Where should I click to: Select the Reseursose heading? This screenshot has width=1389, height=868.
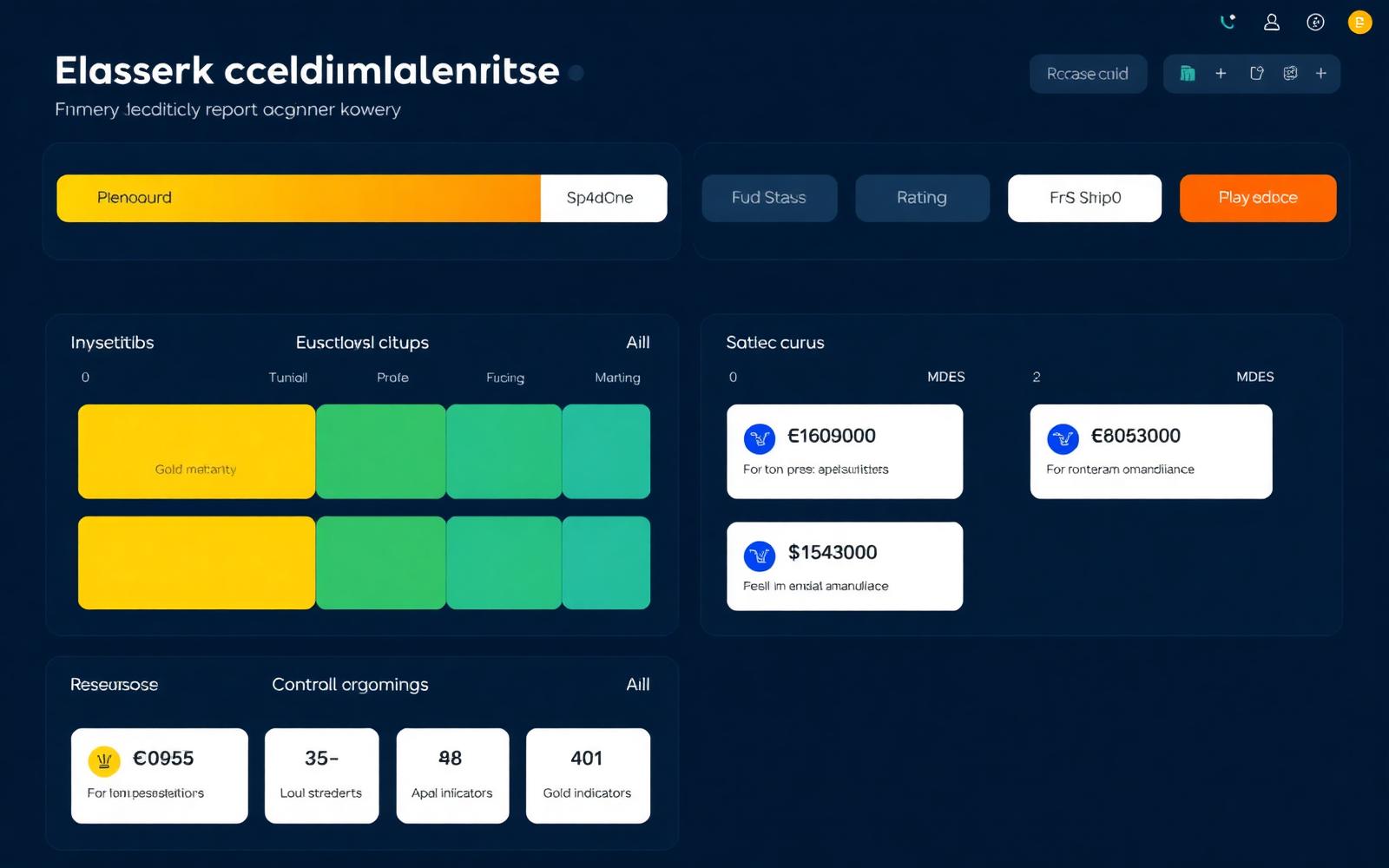point(114,685)
